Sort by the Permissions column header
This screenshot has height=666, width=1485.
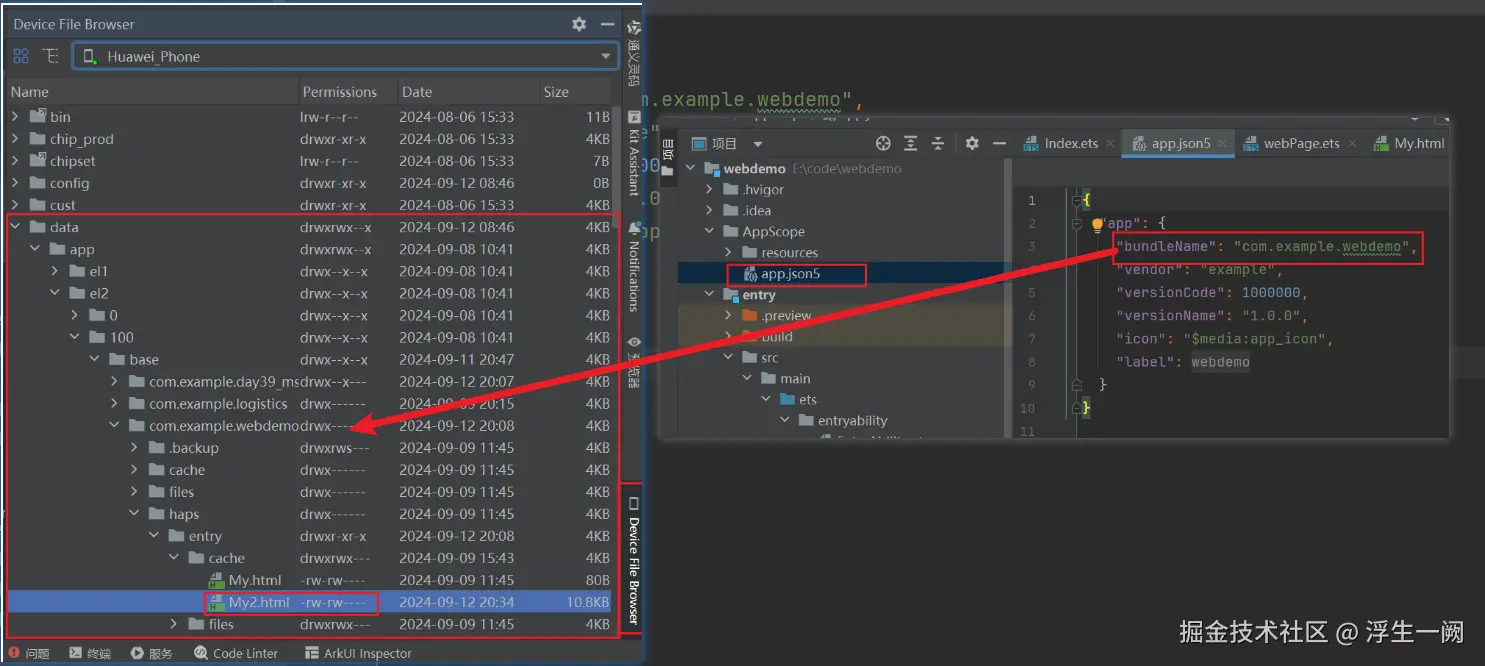coord(348,92)
